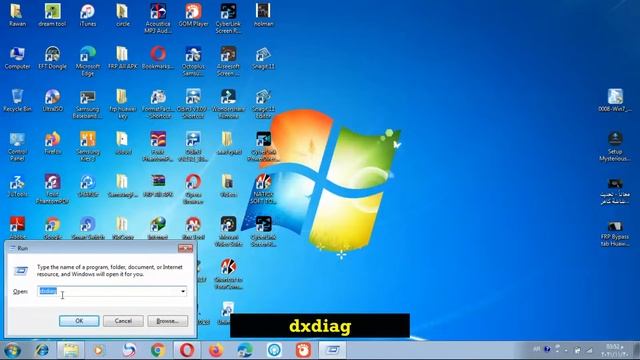Select the dream tool desktop shortcut
The width and height of the screenshot is (640, 360).
pyautogui.click(x=52, y=16)
